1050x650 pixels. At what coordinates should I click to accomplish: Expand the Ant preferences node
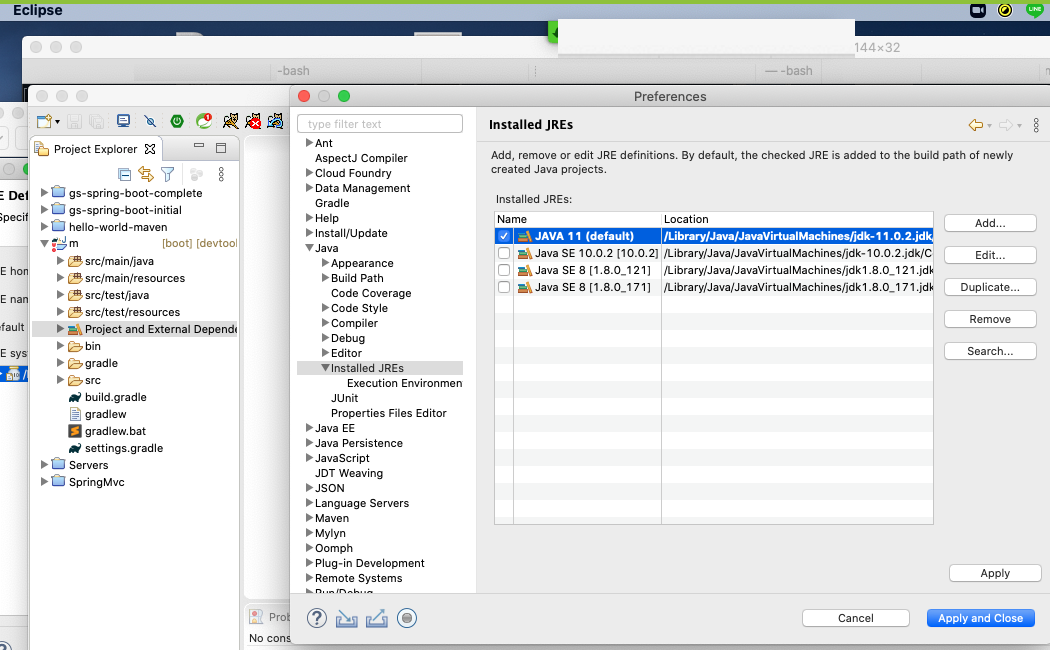point(309,143)
